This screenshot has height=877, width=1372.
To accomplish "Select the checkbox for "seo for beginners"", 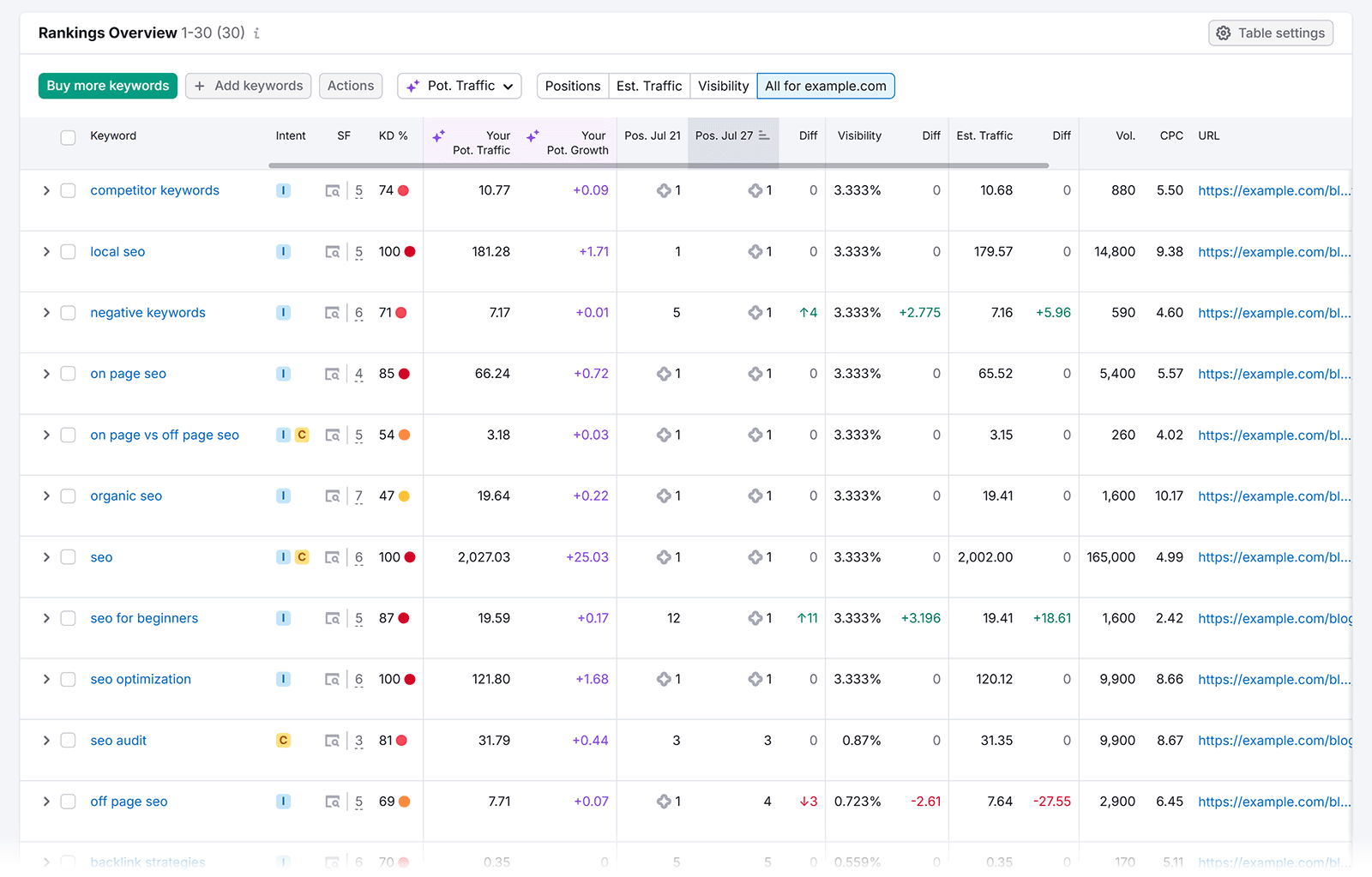I will (68, 618).
